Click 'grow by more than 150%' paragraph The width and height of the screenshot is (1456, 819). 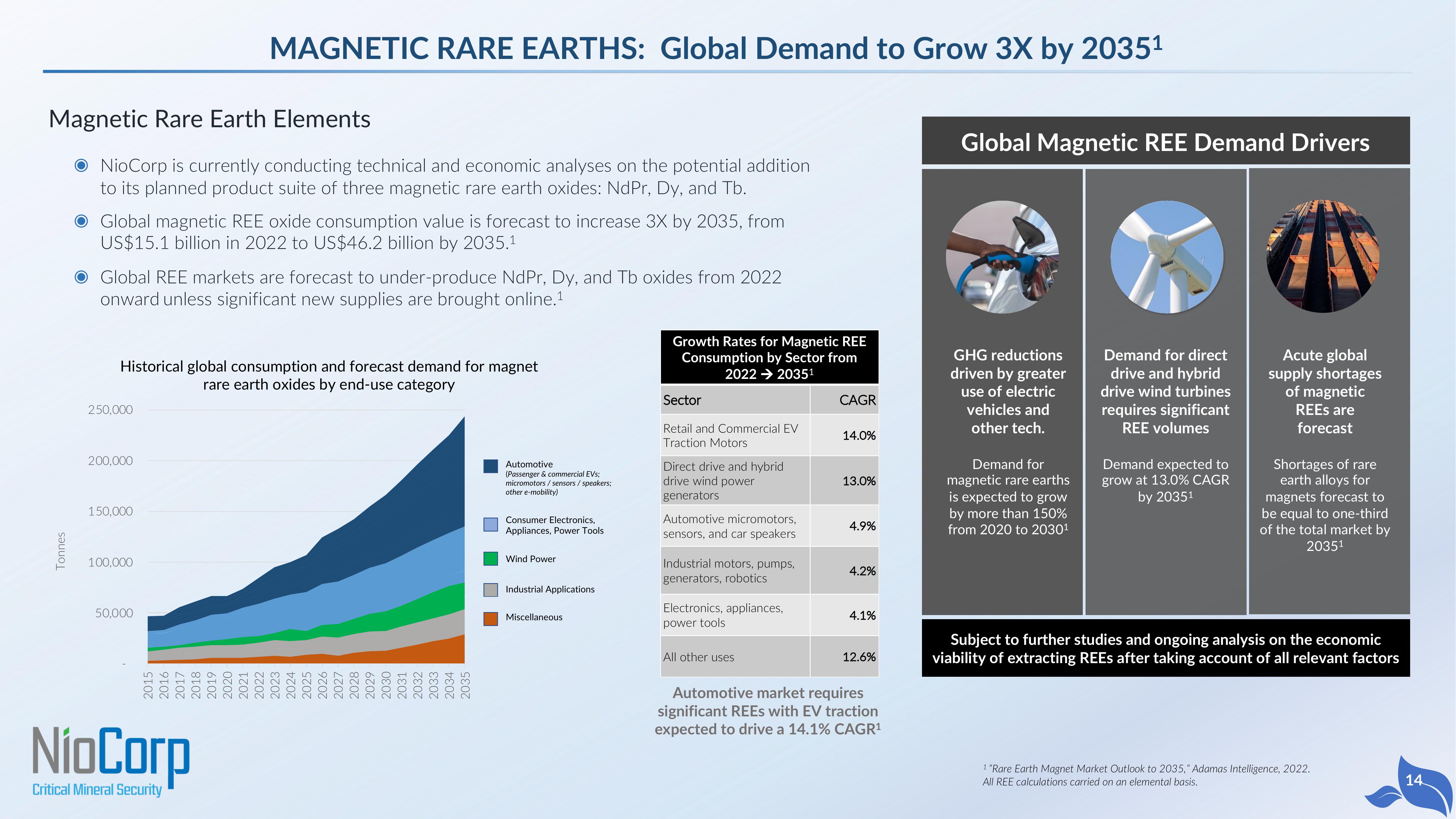point(1008,497)
